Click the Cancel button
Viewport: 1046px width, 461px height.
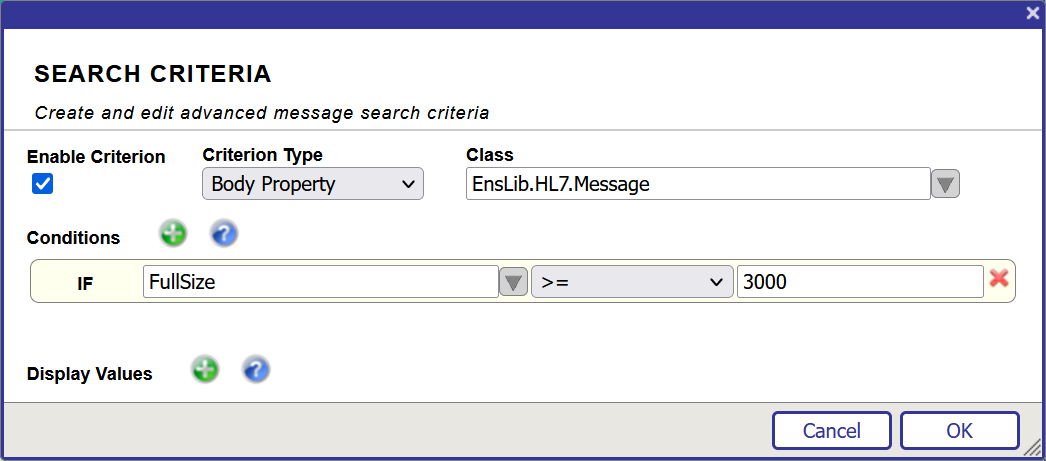[832, 431]
